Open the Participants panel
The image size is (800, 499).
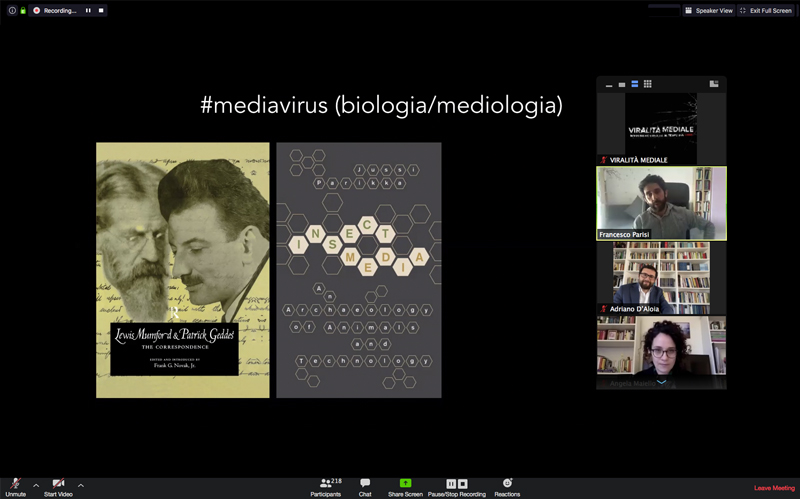point(326,487)
